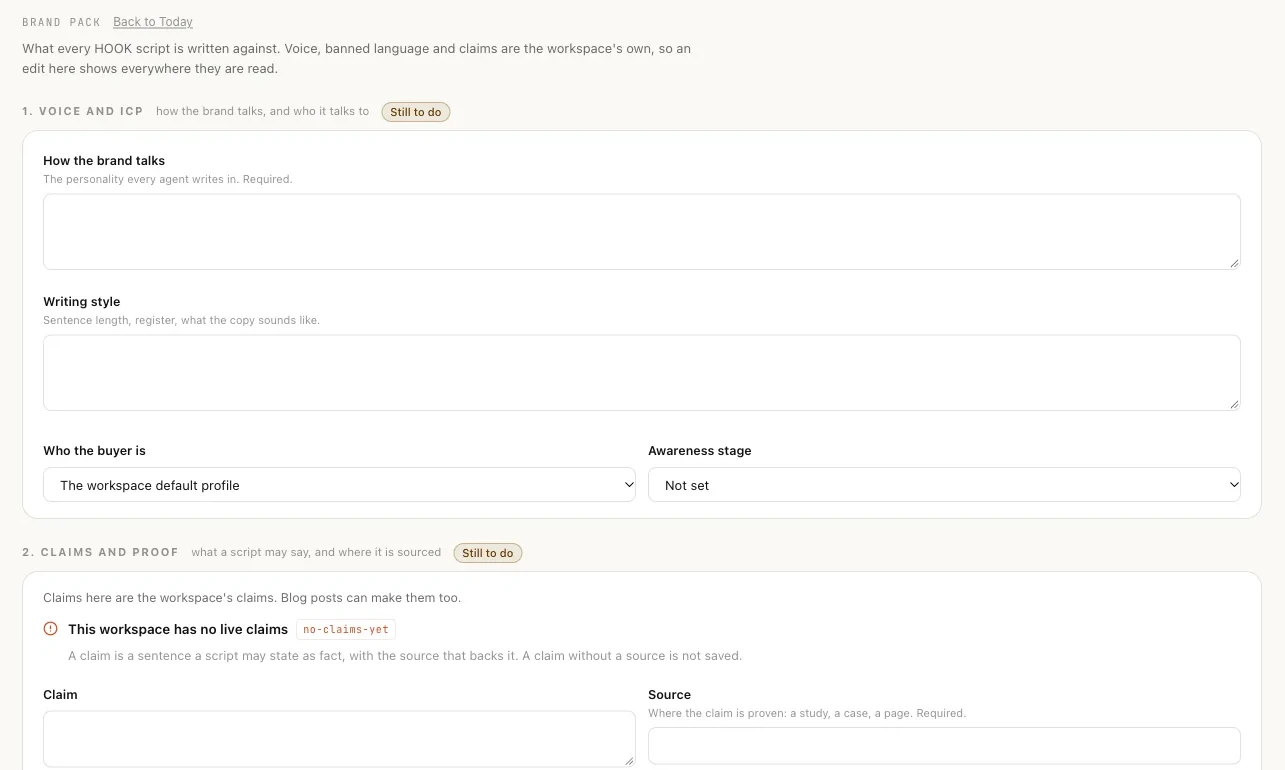This screenshot has height=770, width=1285.
Task: Follow the "Back to Today" link
Action: click(x=153, y=22)
